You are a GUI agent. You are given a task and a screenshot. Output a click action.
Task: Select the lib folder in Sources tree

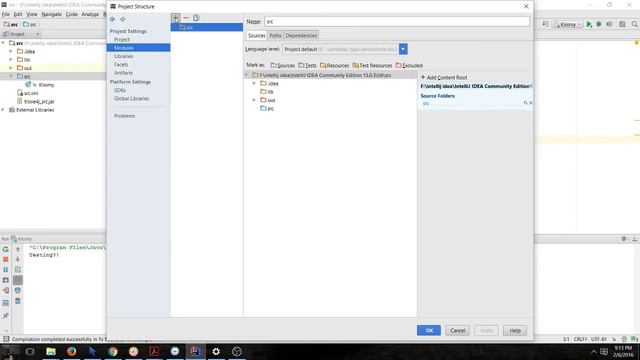pyautogui.click(x=267, y=92)
